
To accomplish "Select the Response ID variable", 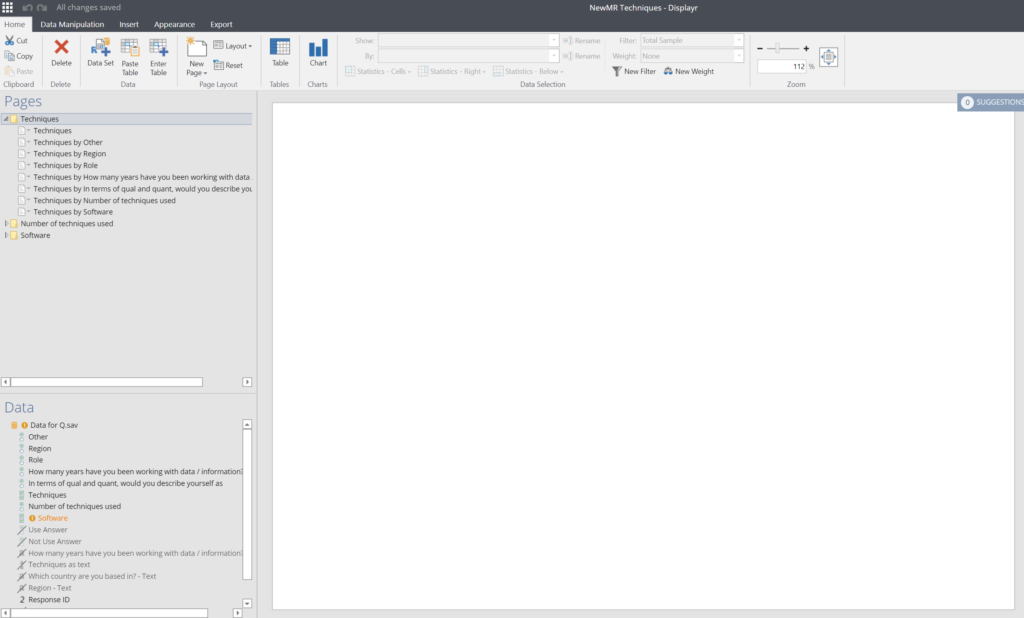I will coord(48,600).
